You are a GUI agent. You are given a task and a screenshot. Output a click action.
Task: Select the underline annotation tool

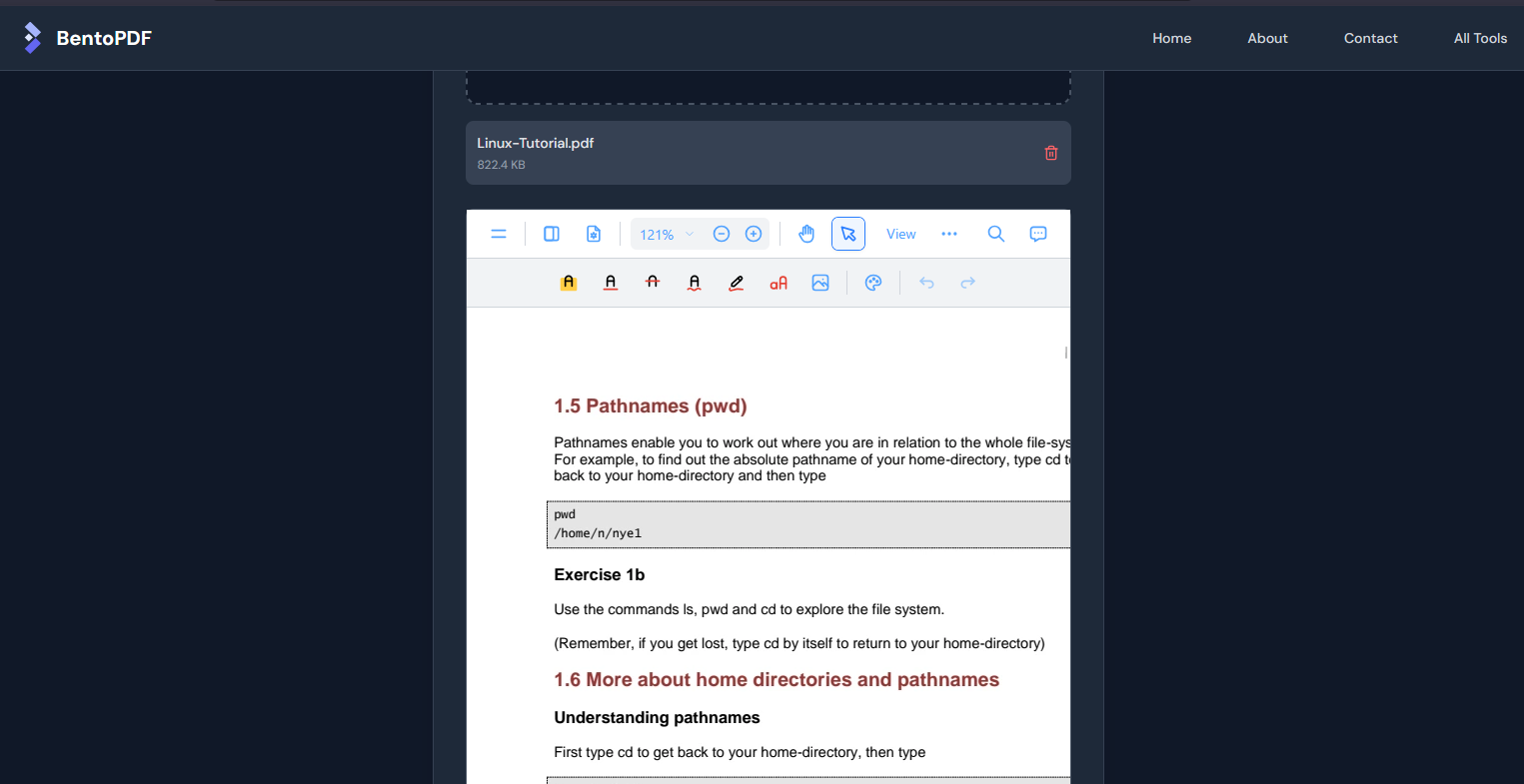611,283
